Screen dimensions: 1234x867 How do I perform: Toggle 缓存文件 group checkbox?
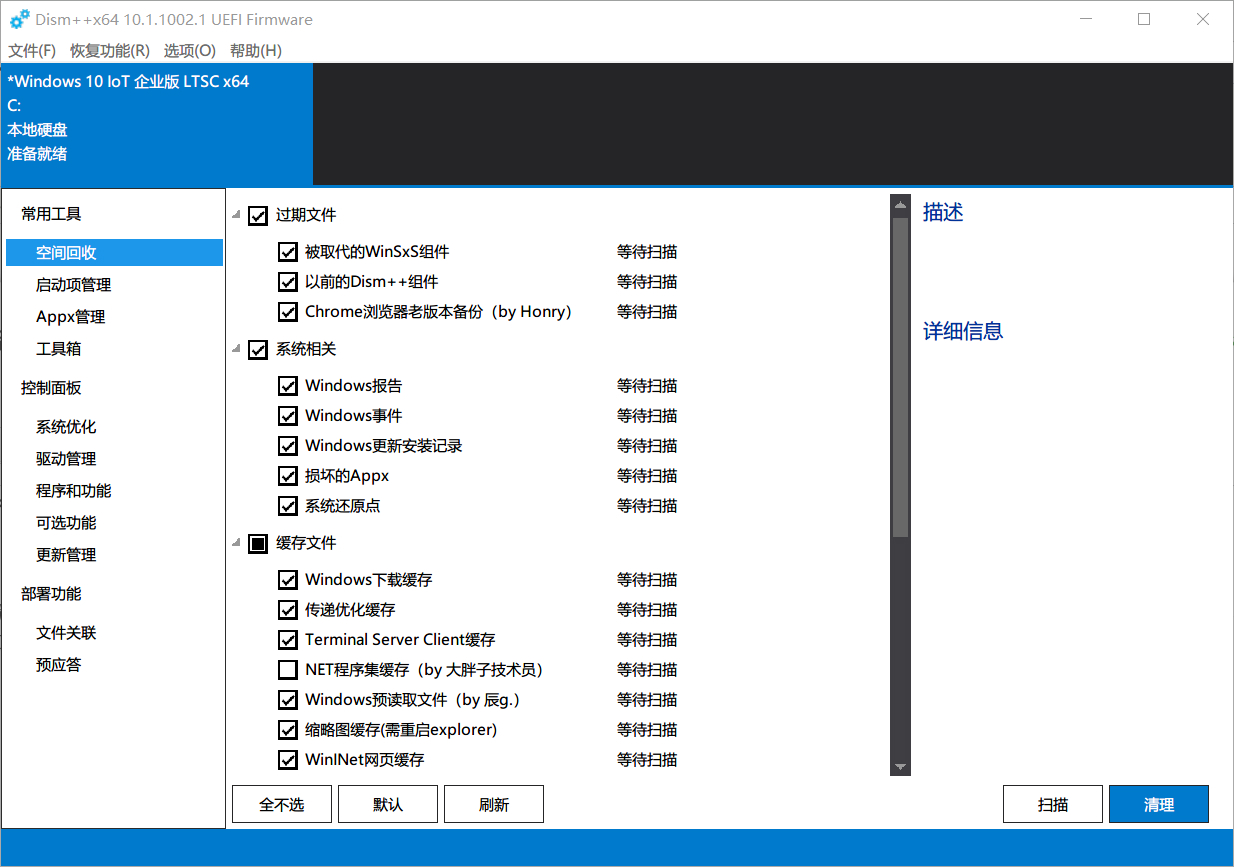point(258,544)
